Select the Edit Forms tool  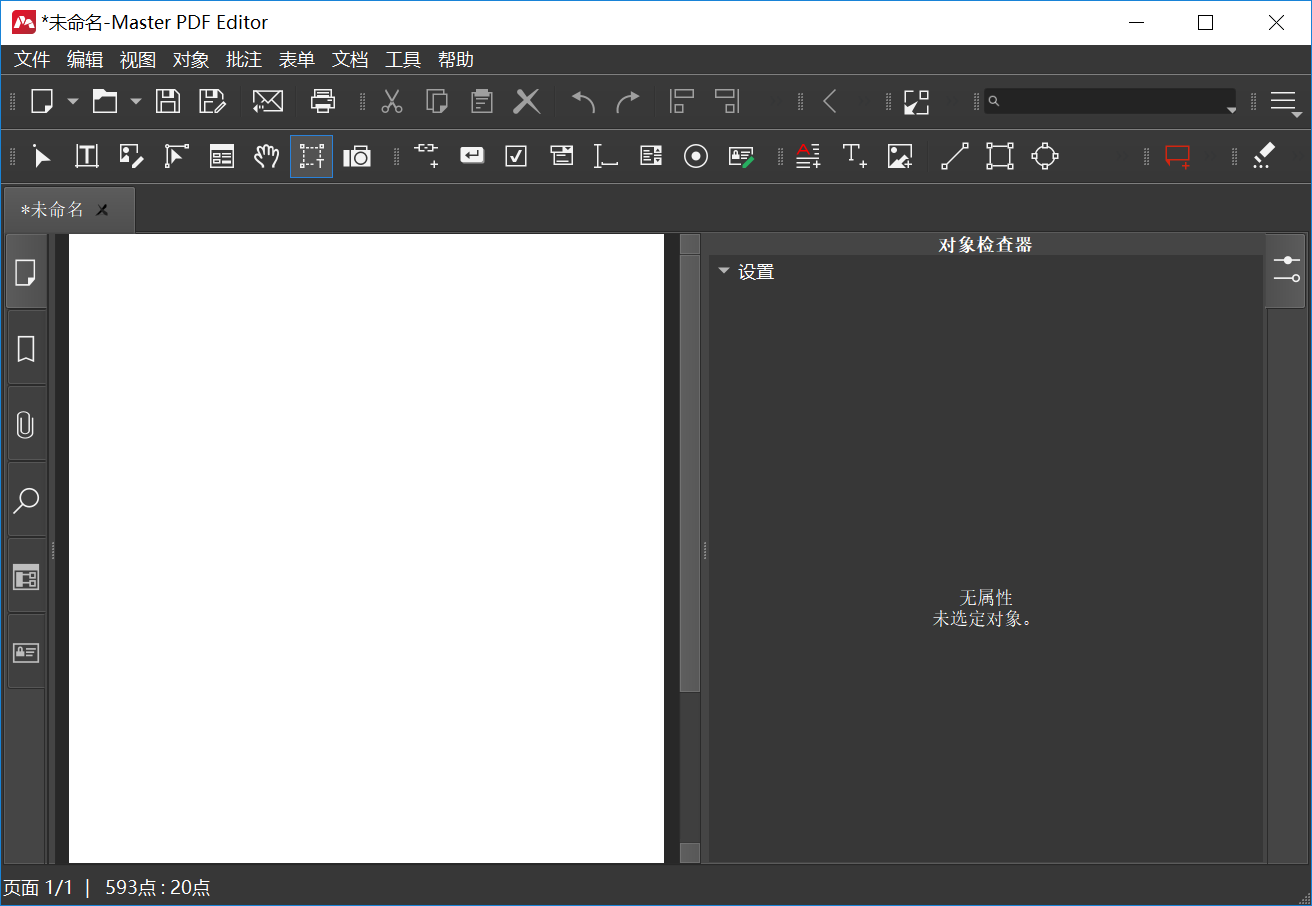pos(176,156)
